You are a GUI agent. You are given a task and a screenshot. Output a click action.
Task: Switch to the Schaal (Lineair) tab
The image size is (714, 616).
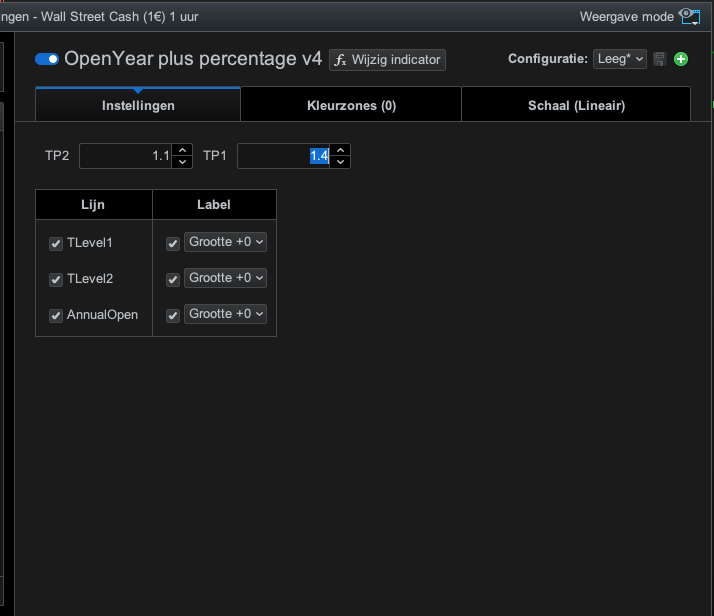576,105
